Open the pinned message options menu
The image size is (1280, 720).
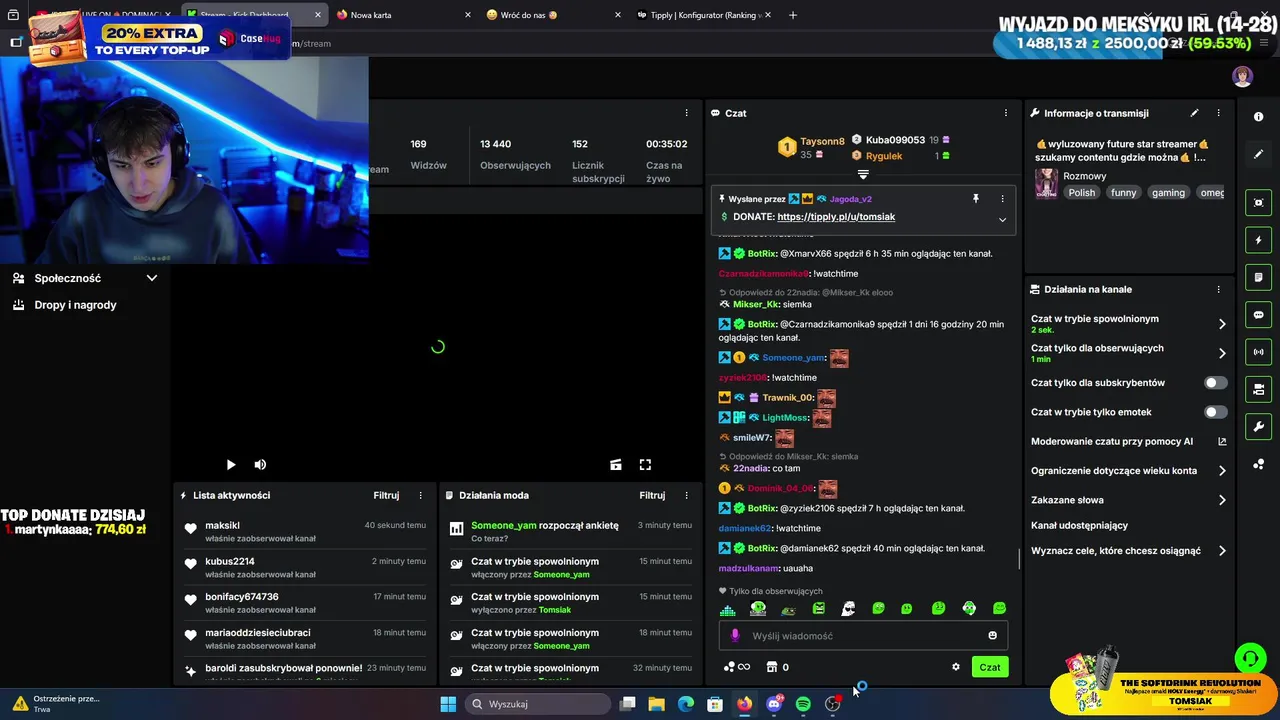coord(1002,198)
